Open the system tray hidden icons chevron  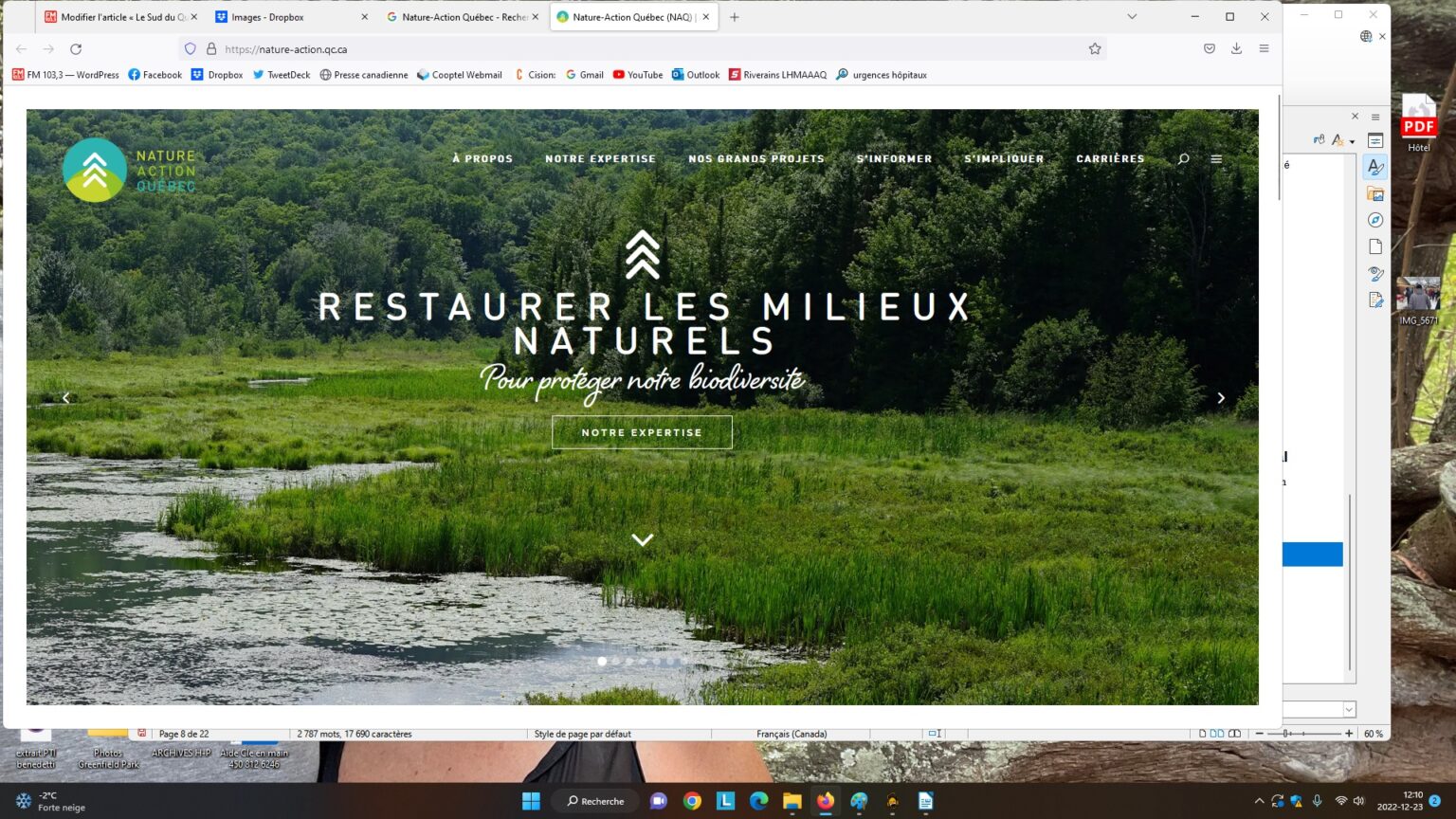(x=1259, y=801)
